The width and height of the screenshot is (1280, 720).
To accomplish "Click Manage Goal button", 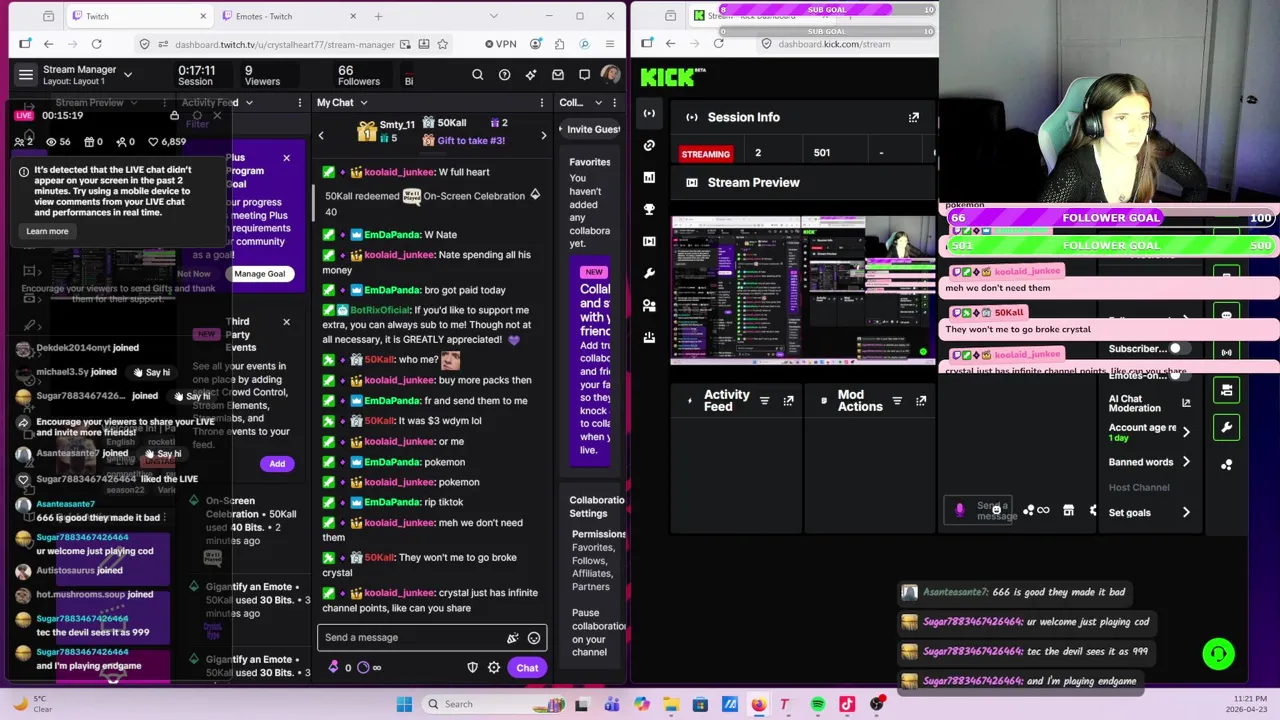I will pos(260,274).
